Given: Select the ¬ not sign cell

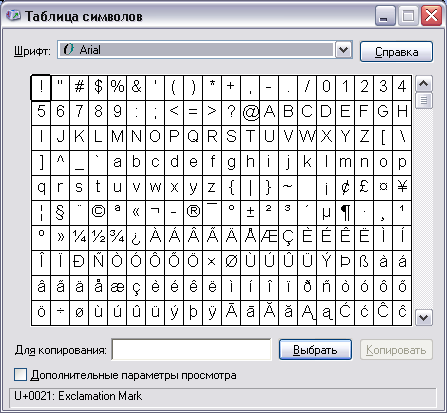Looking at the screenshot, I should click(x=155, y=213).
